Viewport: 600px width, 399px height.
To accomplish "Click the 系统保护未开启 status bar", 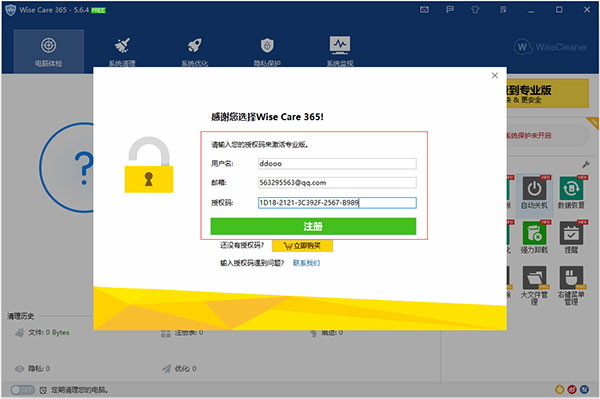I will (548, 135).
